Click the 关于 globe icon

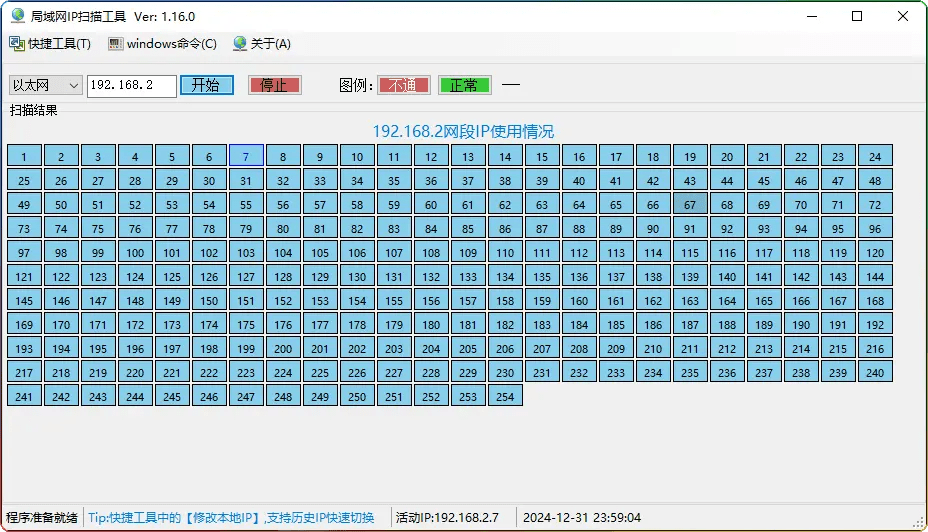tap(240, 44)
